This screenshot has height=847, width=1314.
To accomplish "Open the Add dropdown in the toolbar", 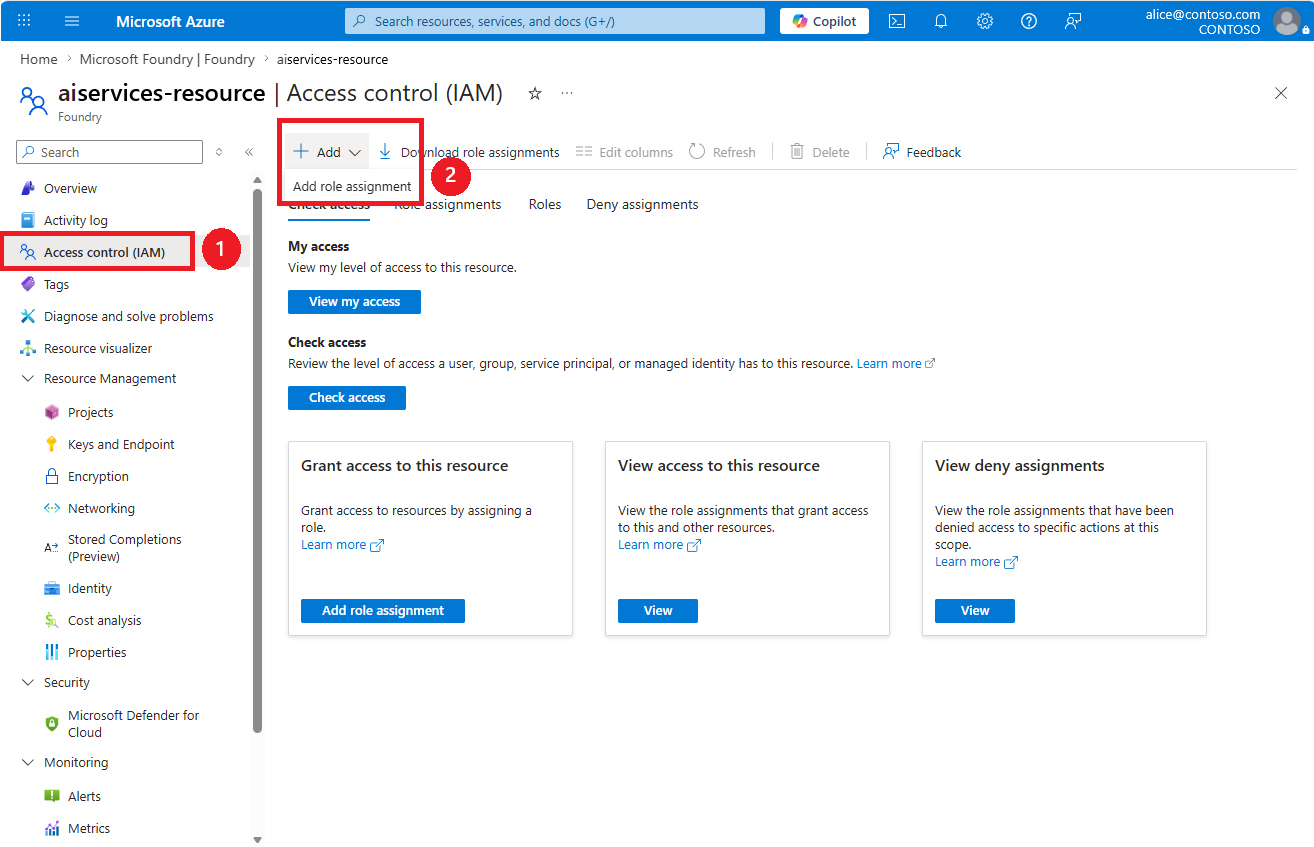I will click(327, 152).
